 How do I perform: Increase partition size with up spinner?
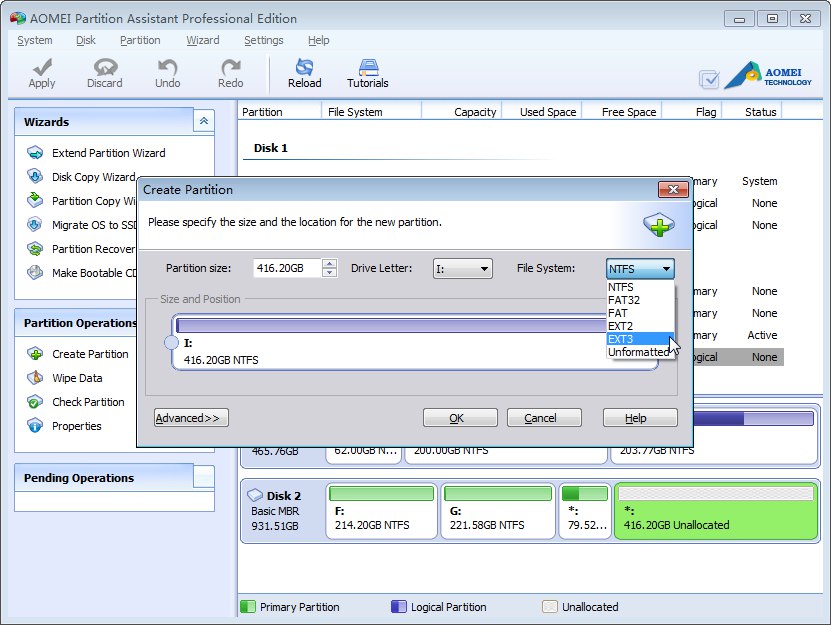330,263
